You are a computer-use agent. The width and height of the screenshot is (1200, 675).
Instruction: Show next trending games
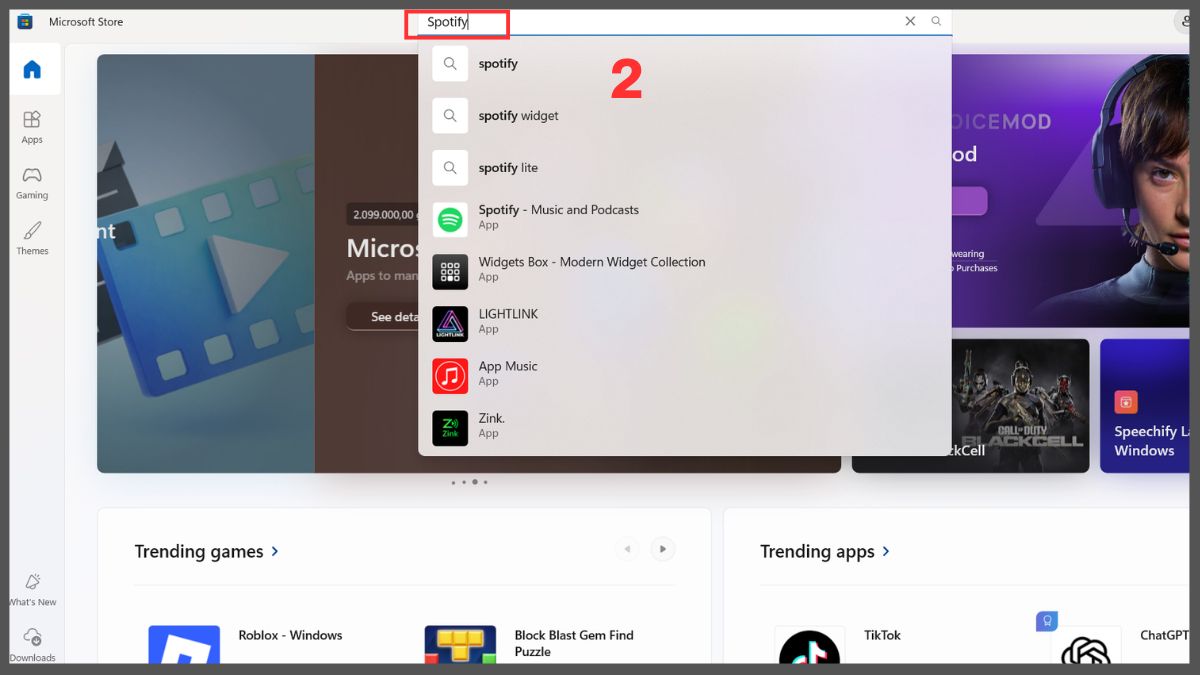point(663,549)
